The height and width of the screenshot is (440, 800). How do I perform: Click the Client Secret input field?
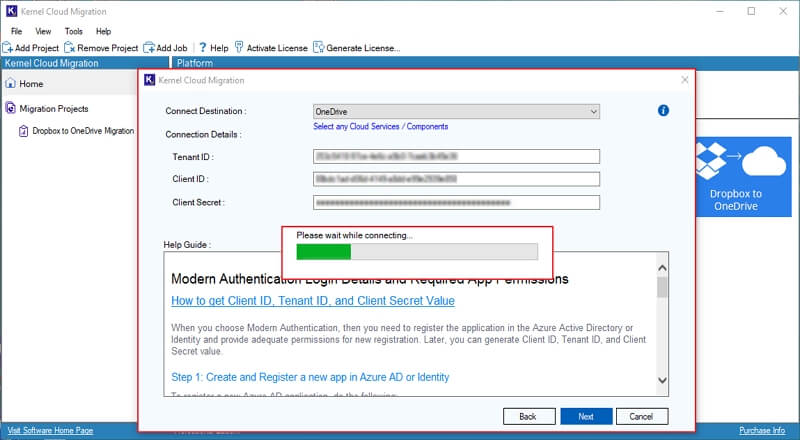coord(456,202)
